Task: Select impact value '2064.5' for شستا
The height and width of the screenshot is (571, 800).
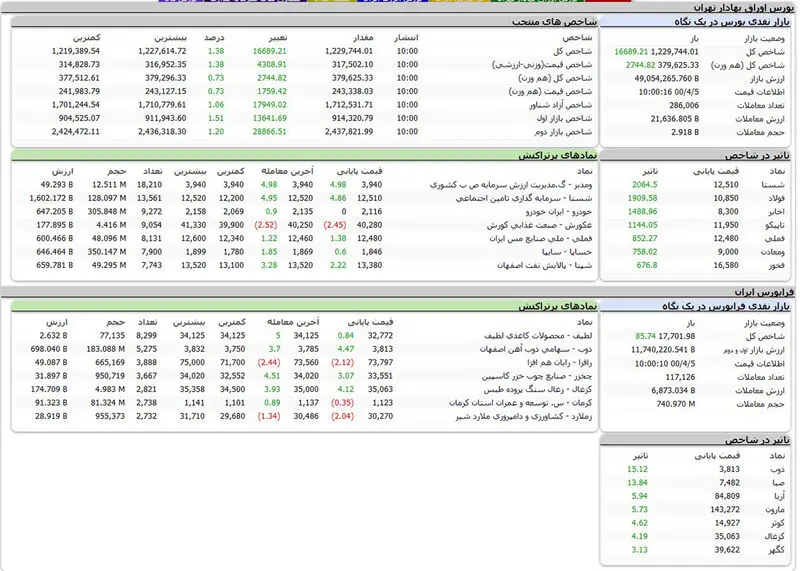Action: click(x=644, y=185)
